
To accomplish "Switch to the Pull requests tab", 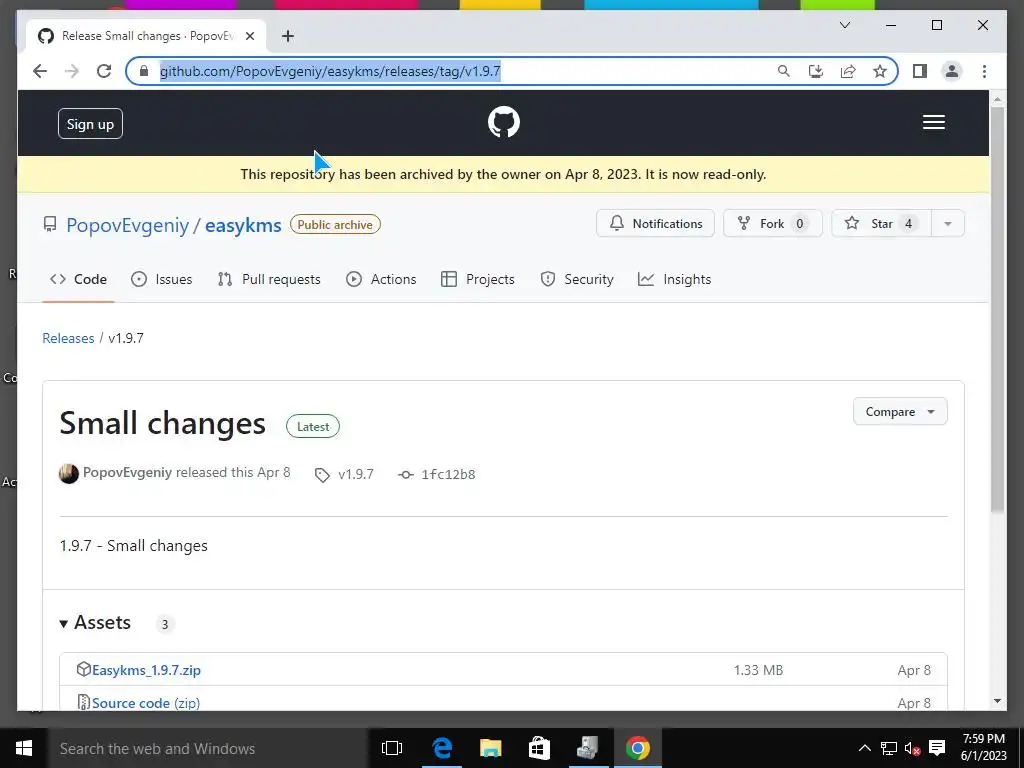I will coord(269,280).
